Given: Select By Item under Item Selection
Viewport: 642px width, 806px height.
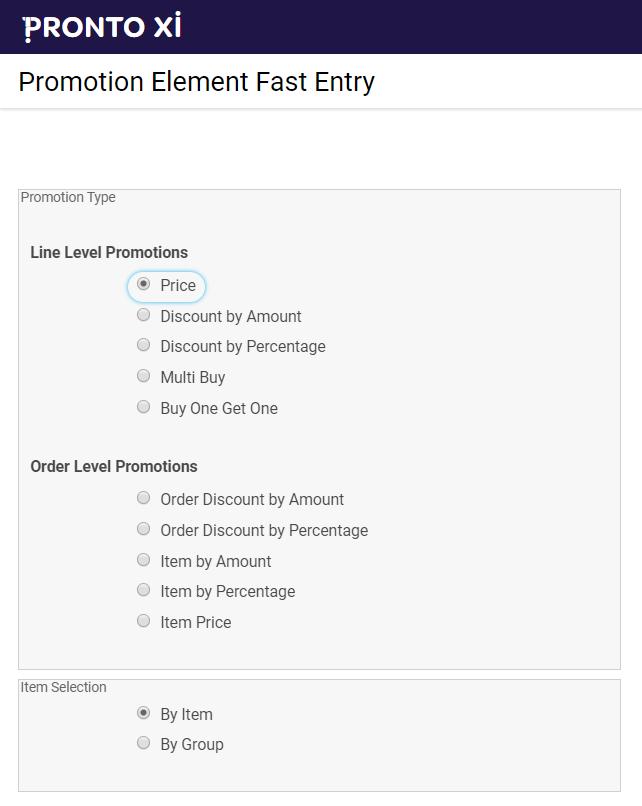Looking at the screenshot, I should (x=143, y=713).
